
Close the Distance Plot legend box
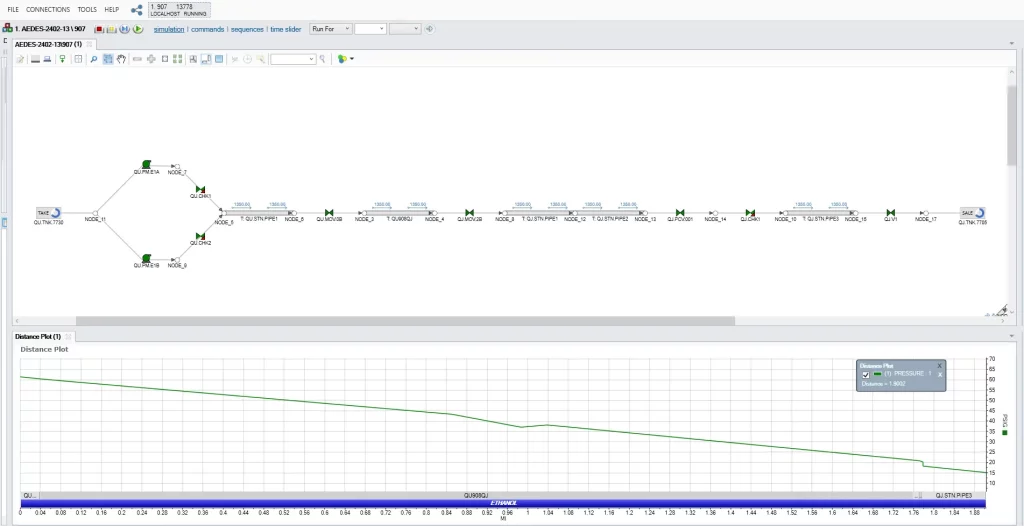tap(939, 366)
